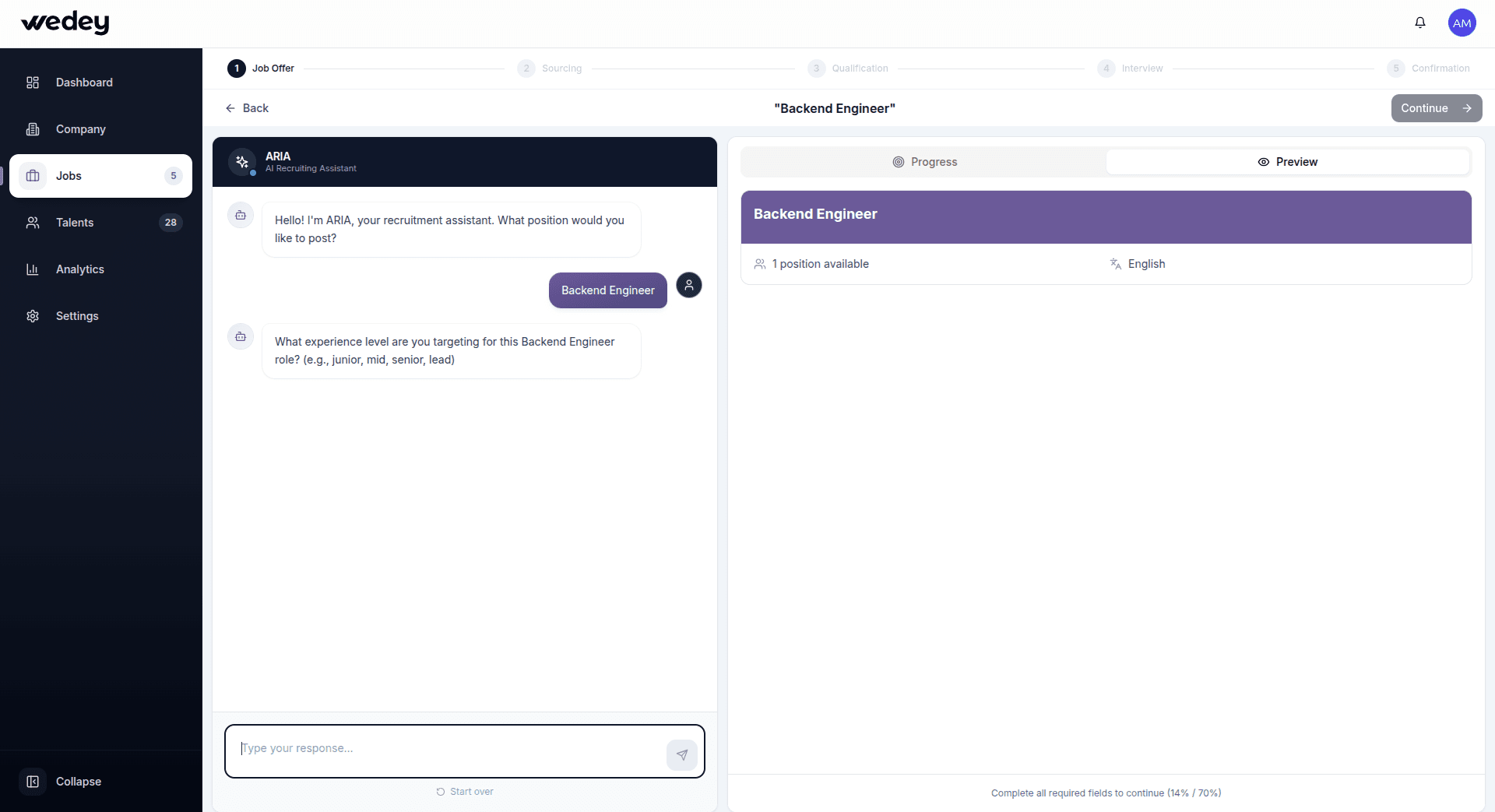Viewport: 1495px width, 812px height.
Task: Click the send message paper-plane icon
Action: point(681,754)
